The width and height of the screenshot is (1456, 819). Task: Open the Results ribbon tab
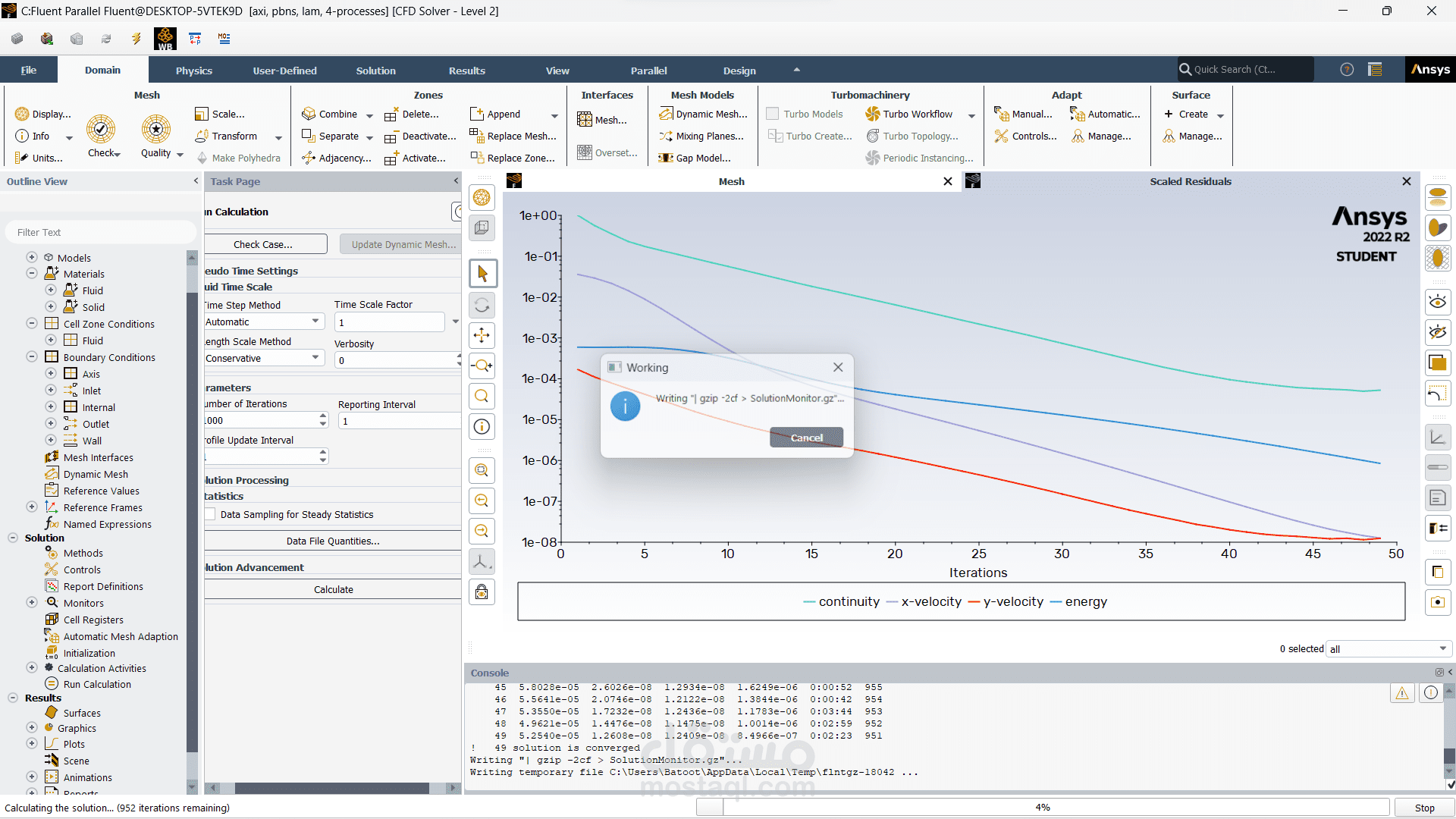click(466, 70)
